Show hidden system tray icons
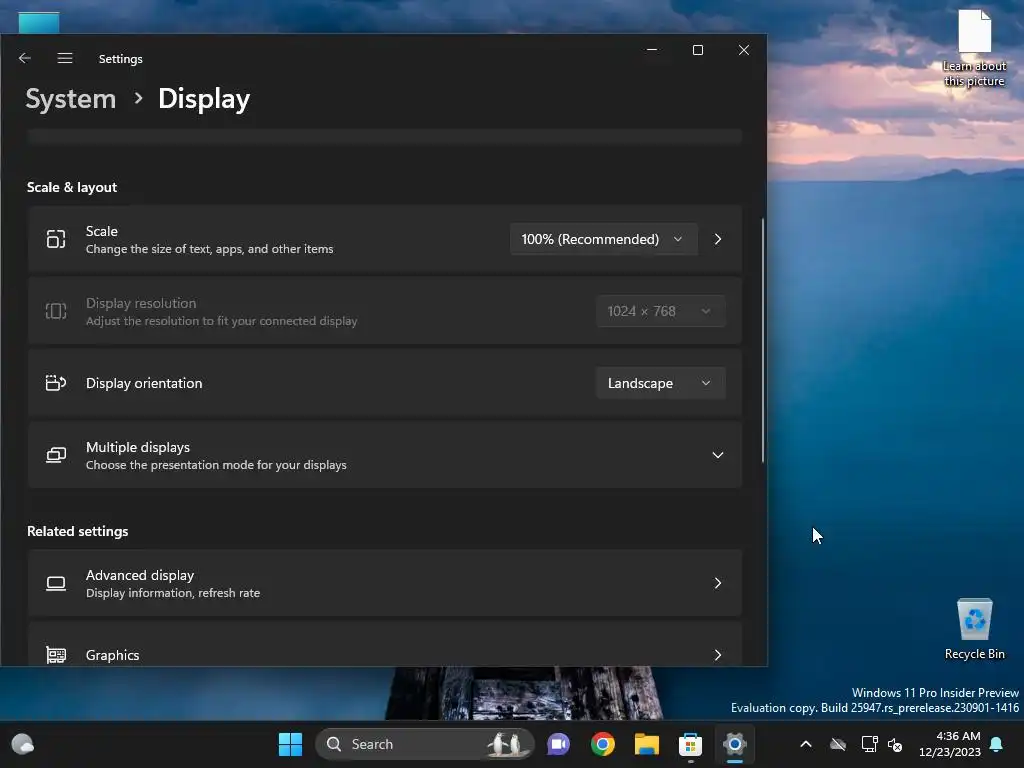1024x768 pixels. click(806, 744)
